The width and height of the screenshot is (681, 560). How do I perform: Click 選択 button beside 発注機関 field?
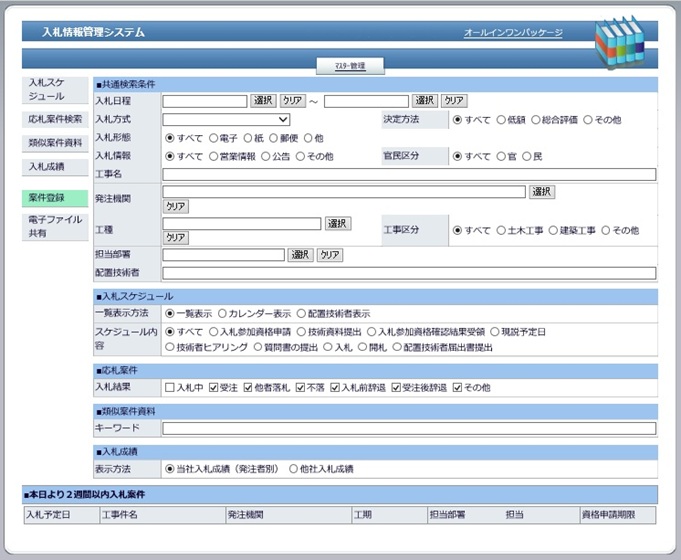(541, 192)
